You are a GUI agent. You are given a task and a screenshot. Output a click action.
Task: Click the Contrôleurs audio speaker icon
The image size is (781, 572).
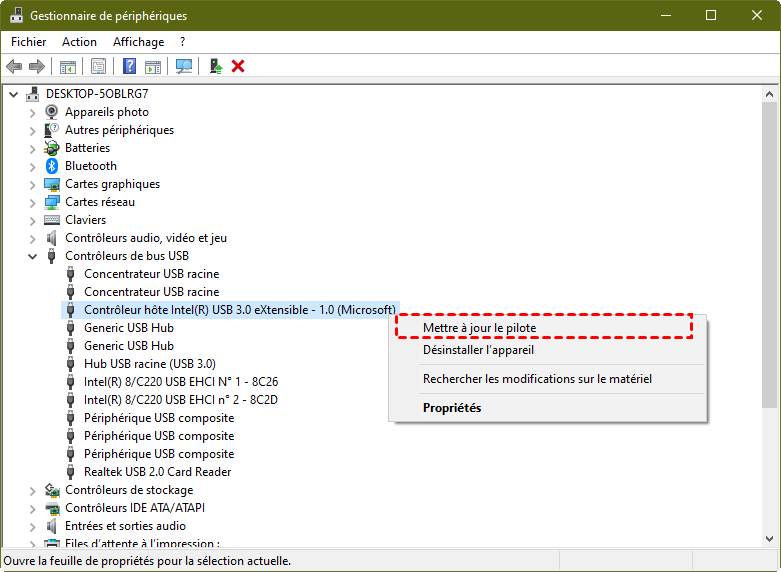point(52,238)
